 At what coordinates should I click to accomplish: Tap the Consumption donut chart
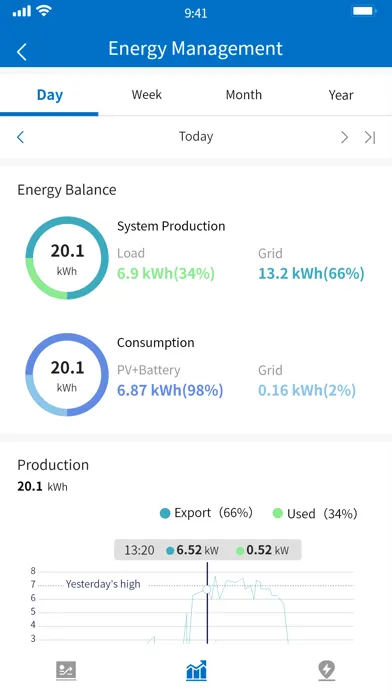coord(67,375)
